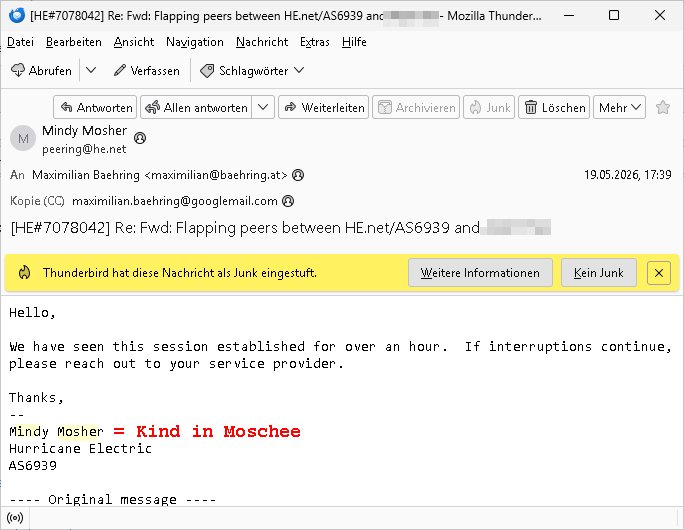
Task: Open the Hilfe menu
Action: [354, 42]
